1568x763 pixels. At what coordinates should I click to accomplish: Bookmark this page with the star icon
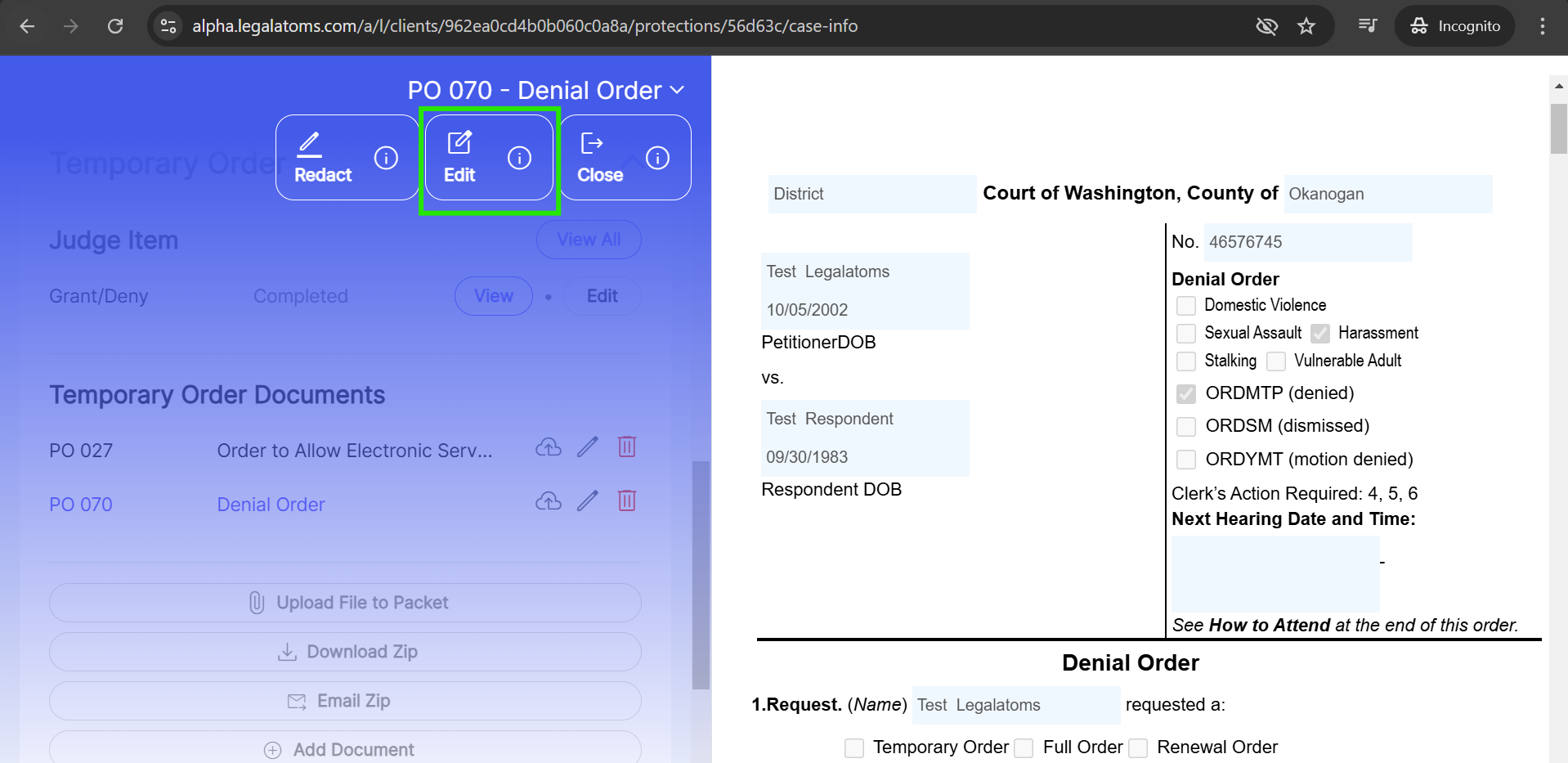pos(1306,26)
